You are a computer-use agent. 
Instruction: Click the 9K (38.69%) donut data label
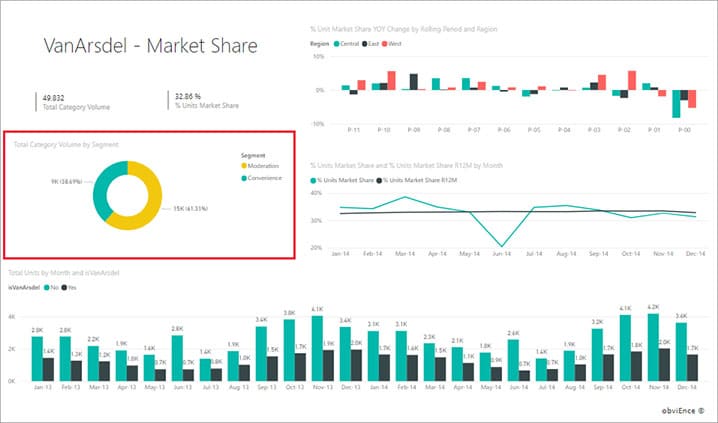click(67, 182)
